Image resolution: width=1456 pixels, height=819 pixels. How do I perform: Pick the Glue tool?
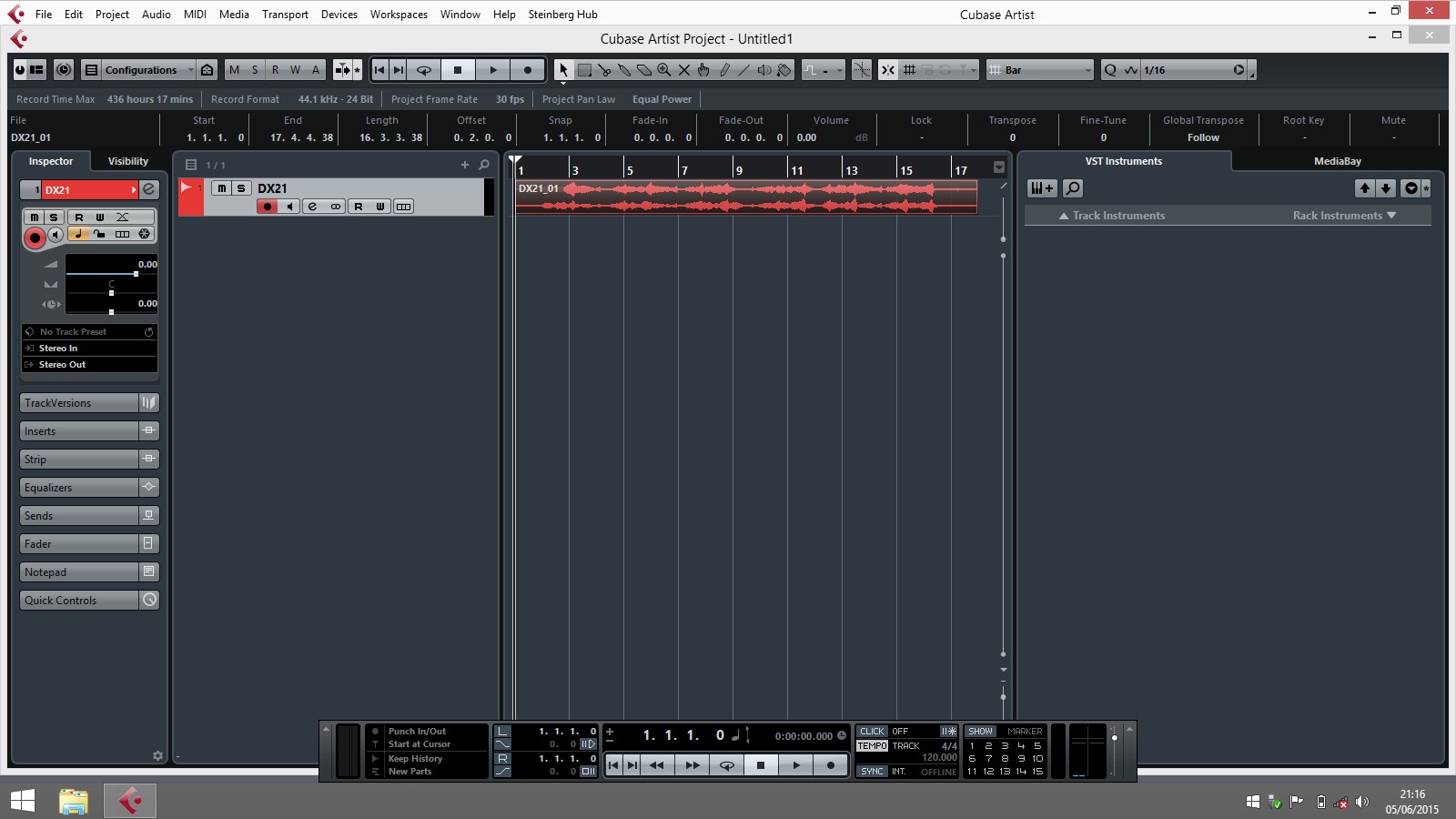tap(624, 70)
